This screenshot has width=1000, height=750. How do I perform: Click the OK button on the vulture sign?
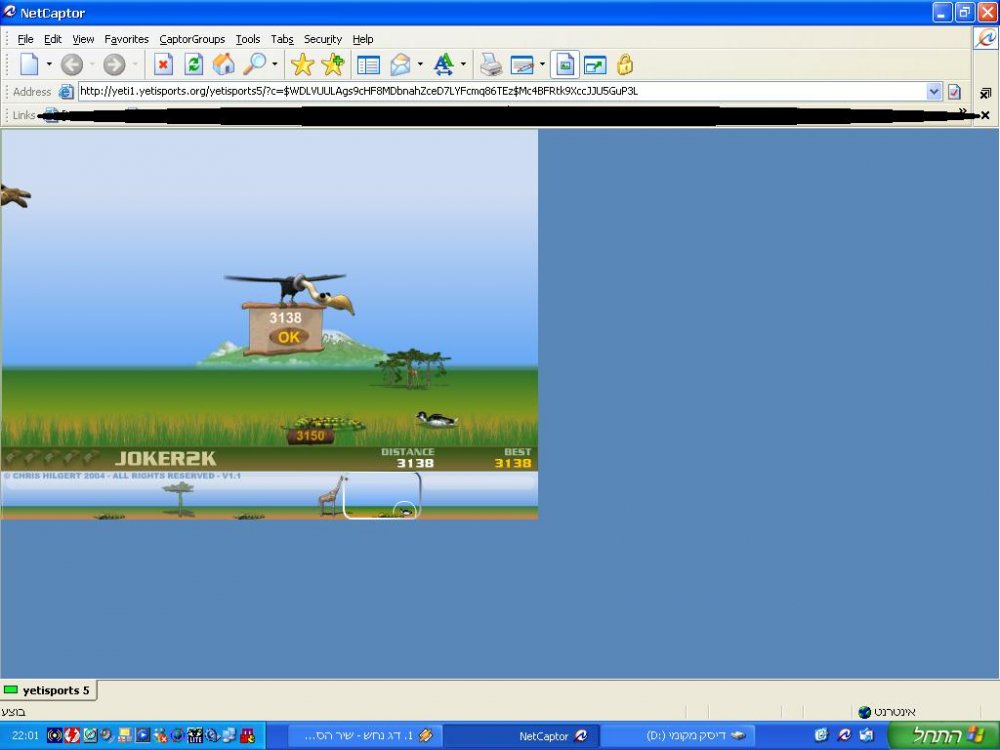point(288,337)
